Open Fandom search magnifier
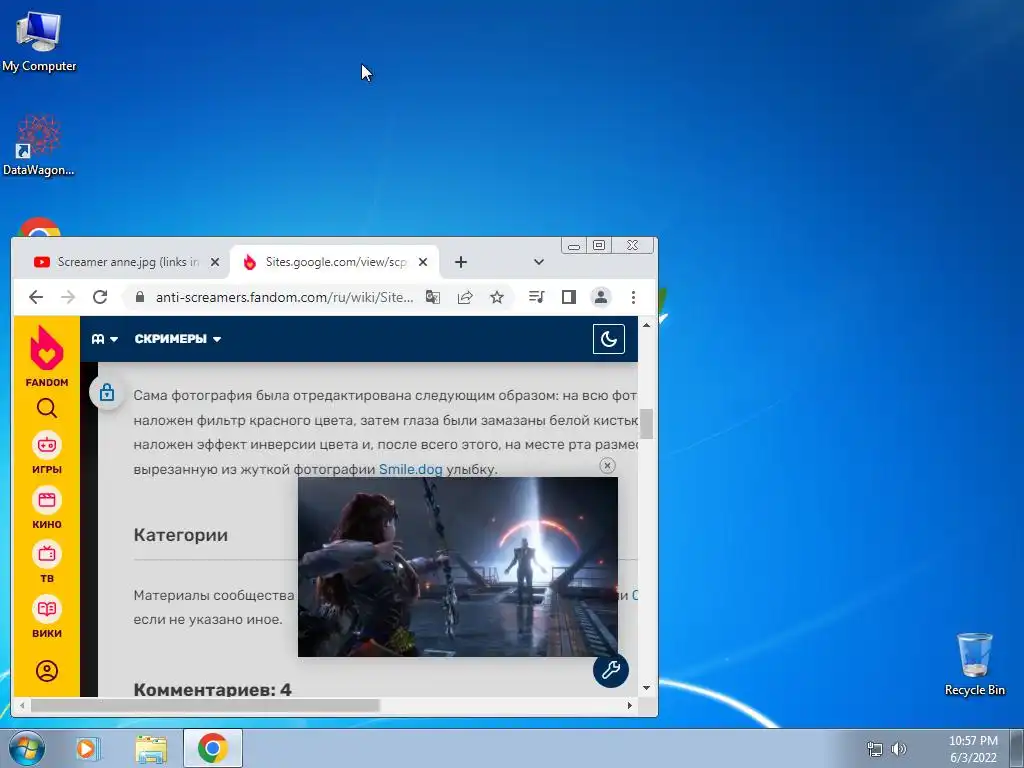1024x768 pixels. 46,408
